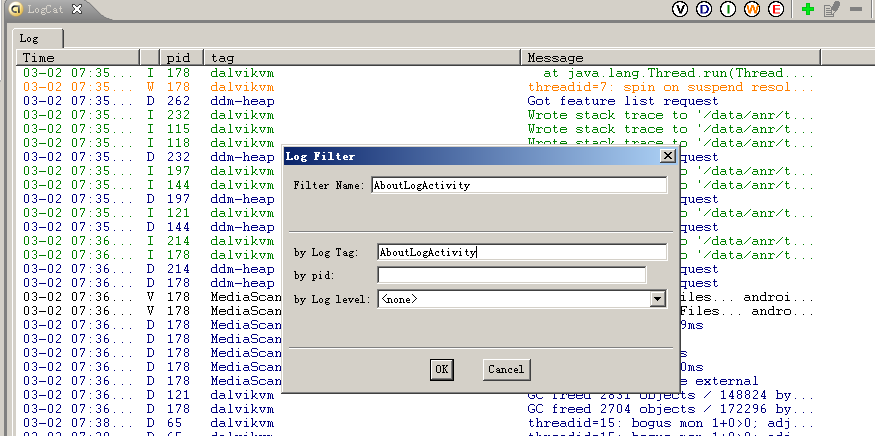Click into the by Log Tag field

pos(522,252)
